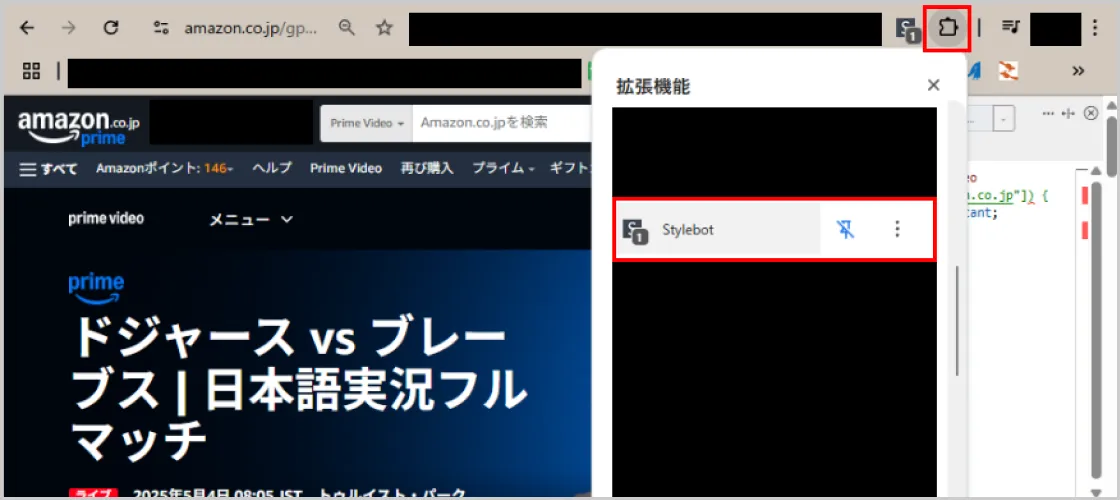The width and height of the screenshot is (1120, 500).
Task: Click the Stylebot icon in extensions list
Action: (635, 231)
